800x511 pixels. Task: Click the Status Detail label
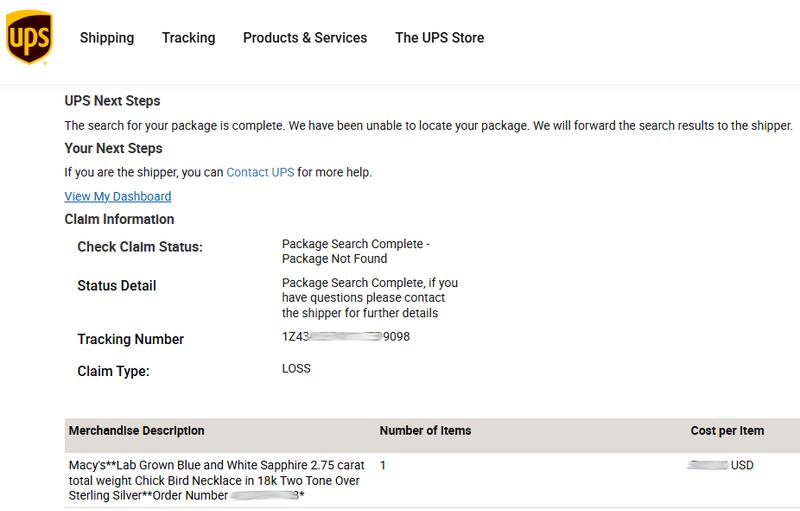click(117, 286)
